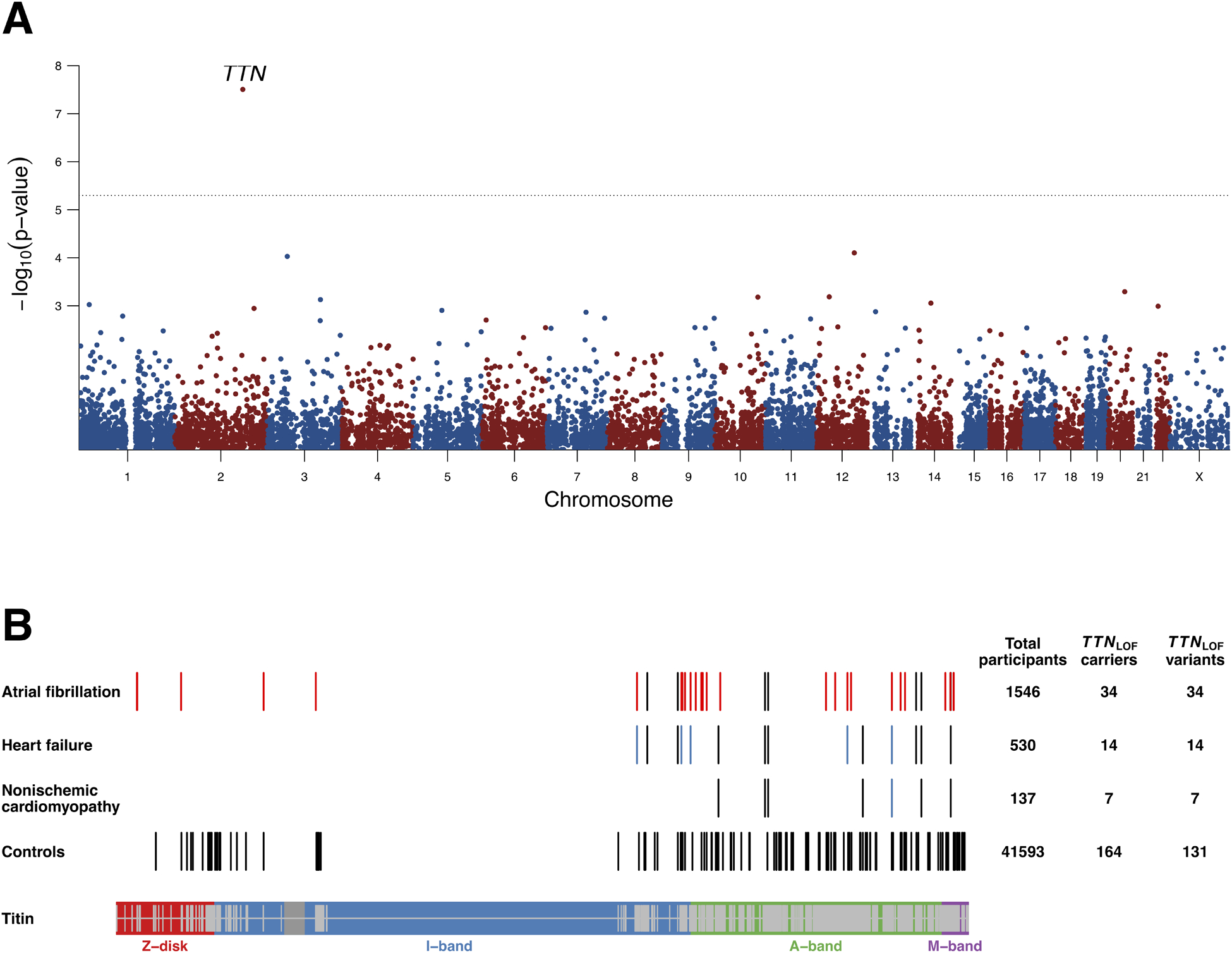This screenshot has height=953, width=1232.
Task: Click the 'Chromosome' x-axis title
Action: pyautogui.click(x=608, y=500)
